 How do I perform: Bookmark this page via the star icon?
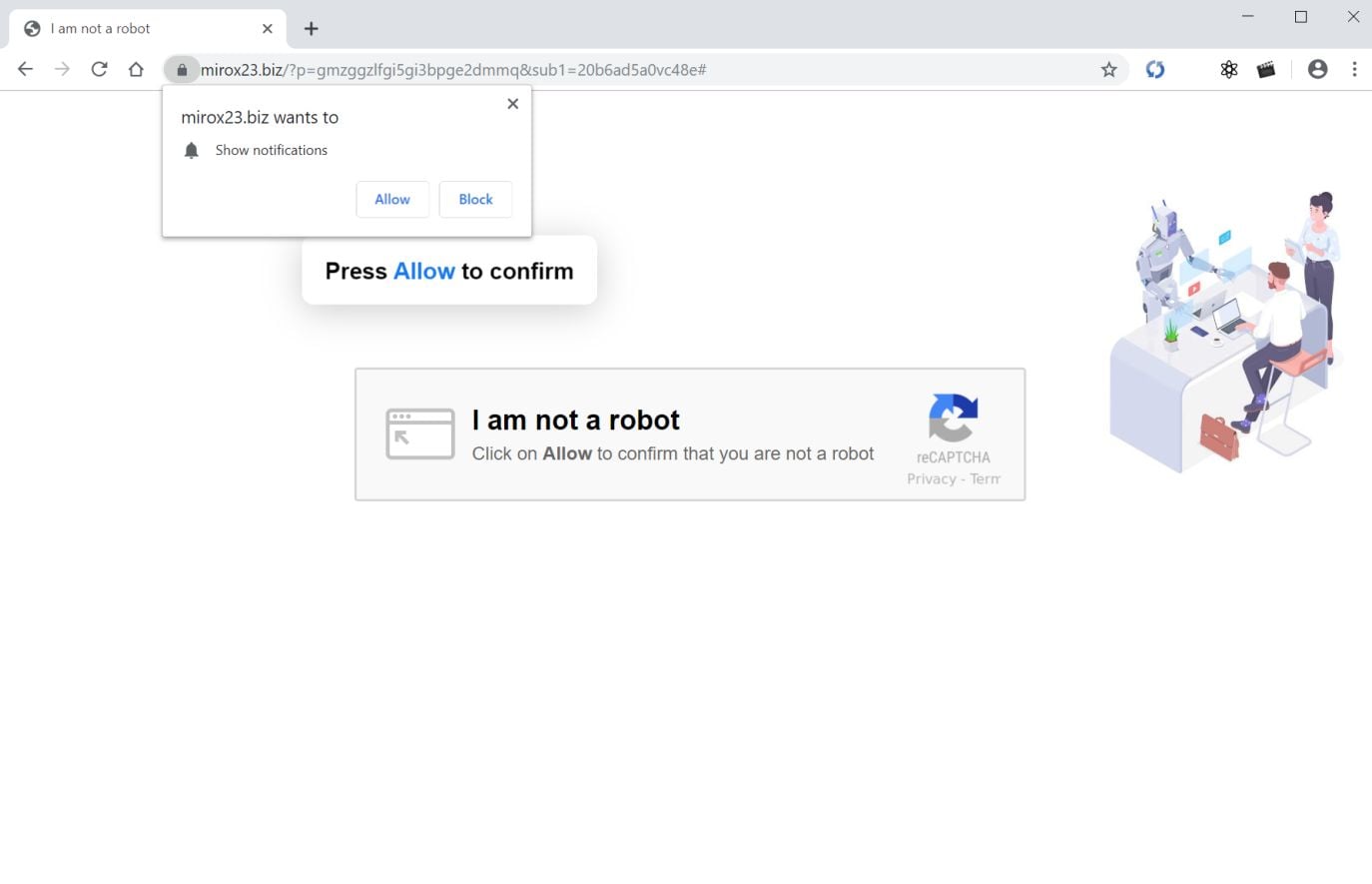(1108, 69)
